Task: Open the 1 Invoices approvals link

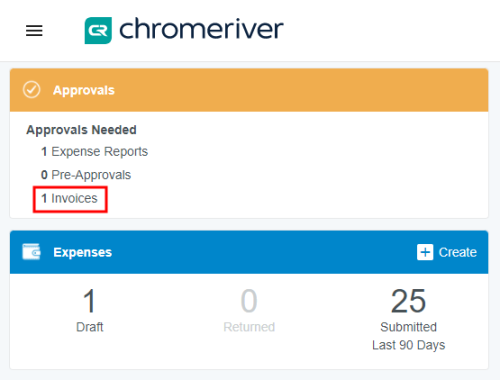Action: coord(69,198)
